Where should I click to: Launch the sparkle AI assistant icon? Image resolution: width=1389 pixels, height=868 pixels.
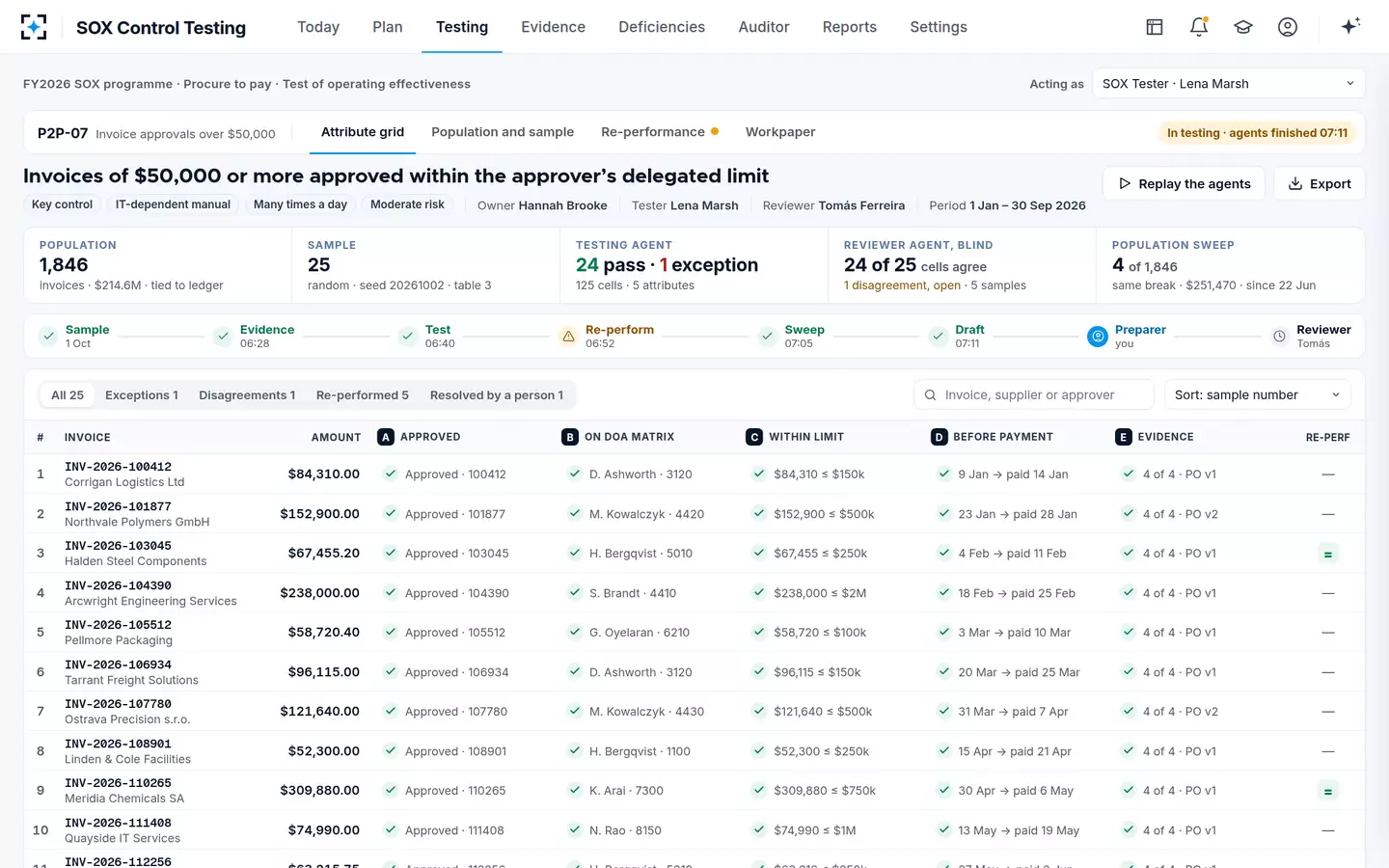pyautogui.click(x=1350, y=26)
